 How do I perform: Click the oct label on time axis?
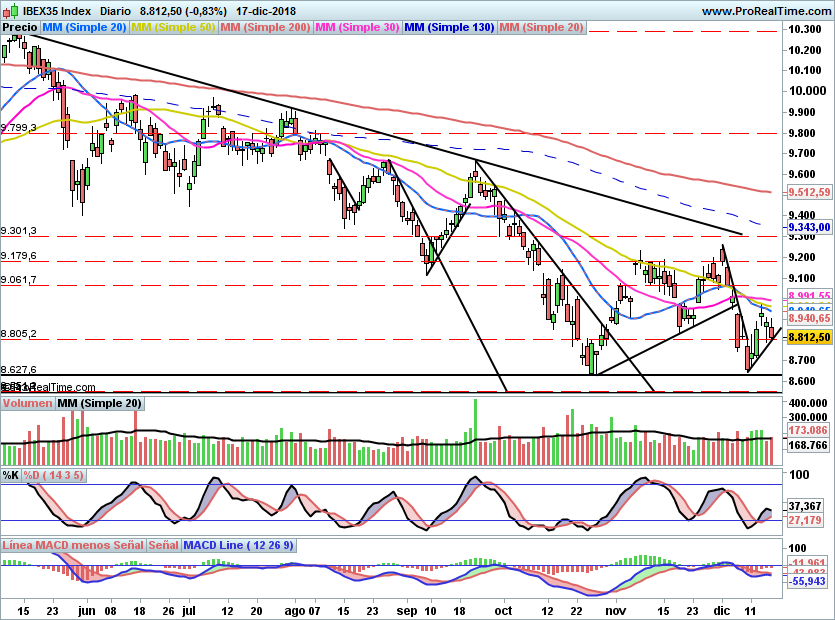coord(503,610)
